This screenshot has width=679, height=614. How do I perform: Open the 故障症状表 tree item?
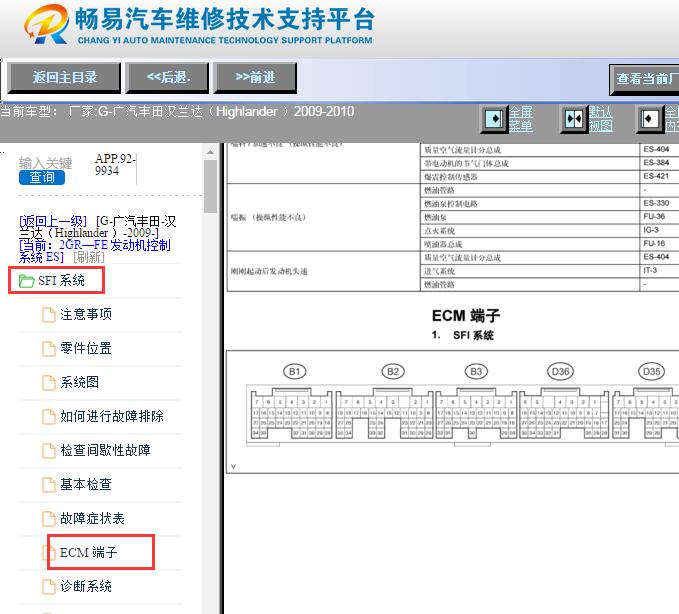[x=92, y=518]
